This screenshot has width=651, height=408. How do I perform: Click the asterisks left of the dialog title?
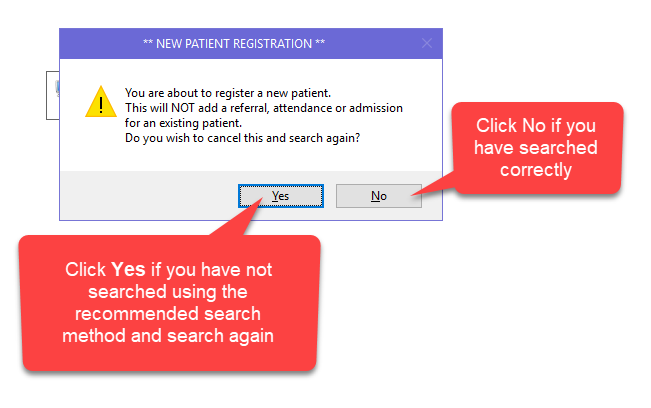[x=148, y=42]
